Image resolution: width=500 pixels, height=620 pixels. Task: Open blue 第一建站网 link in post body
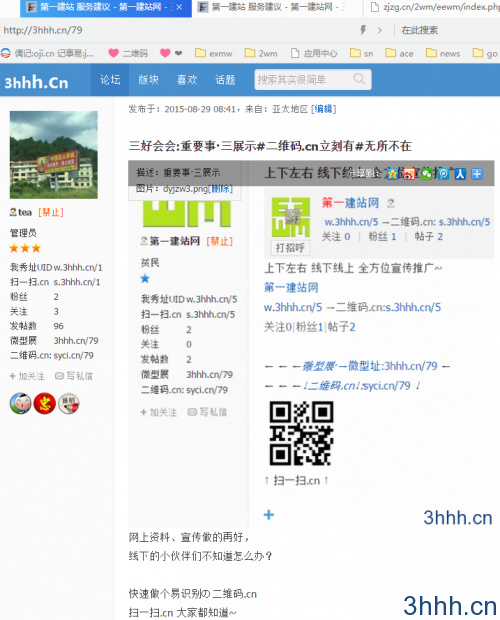[x=291, y=287]
